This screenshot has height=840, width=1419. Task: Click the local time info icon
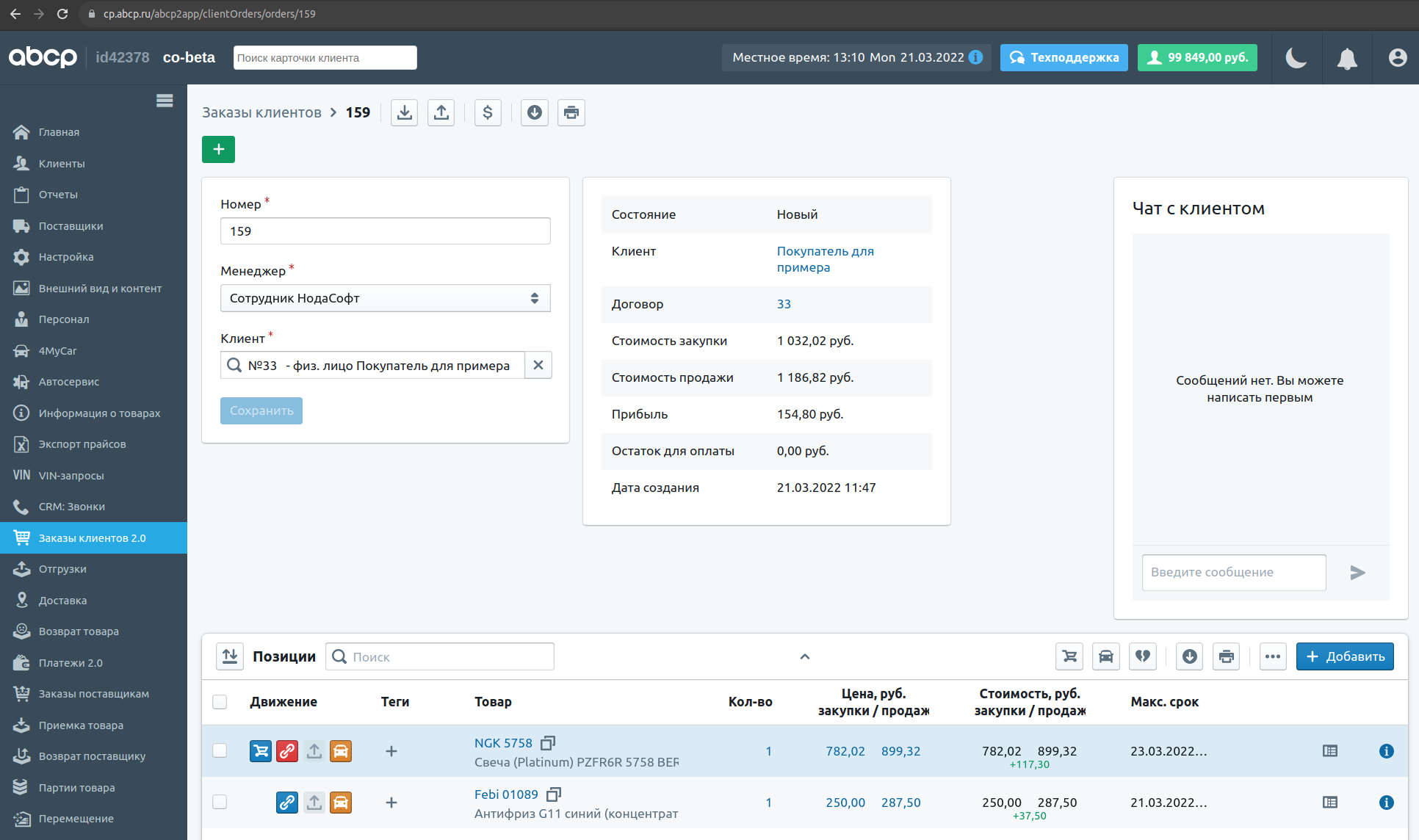click(975, 57)
